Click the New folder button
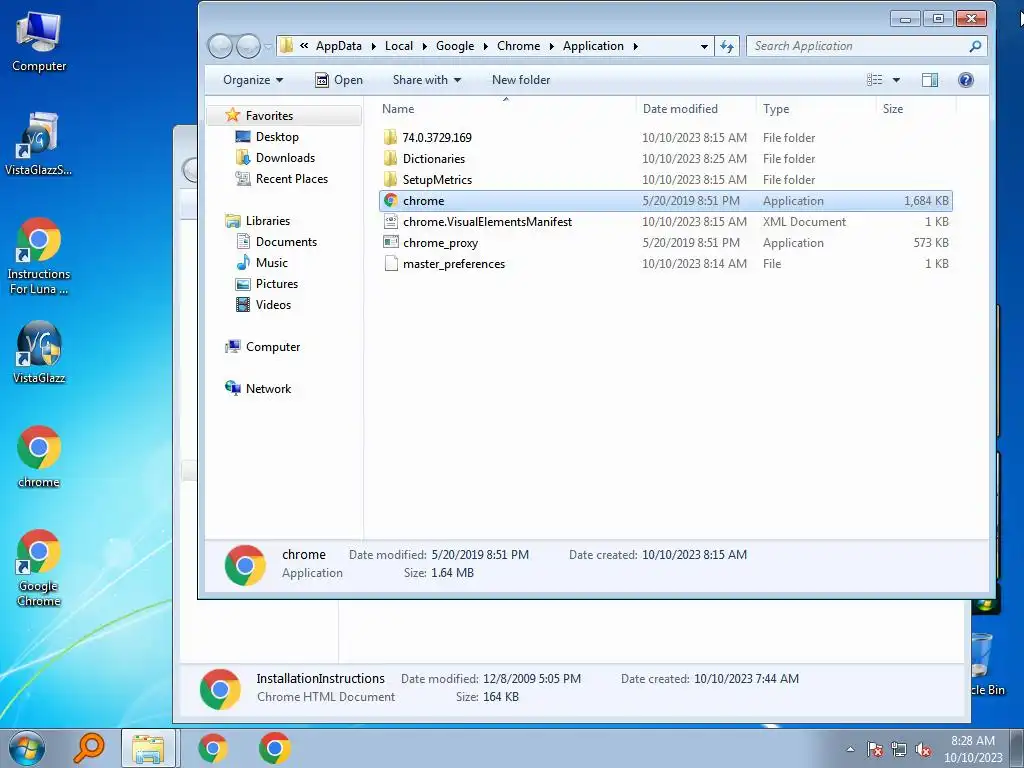The image size is (1024, 768). click(x=520, y=80)
